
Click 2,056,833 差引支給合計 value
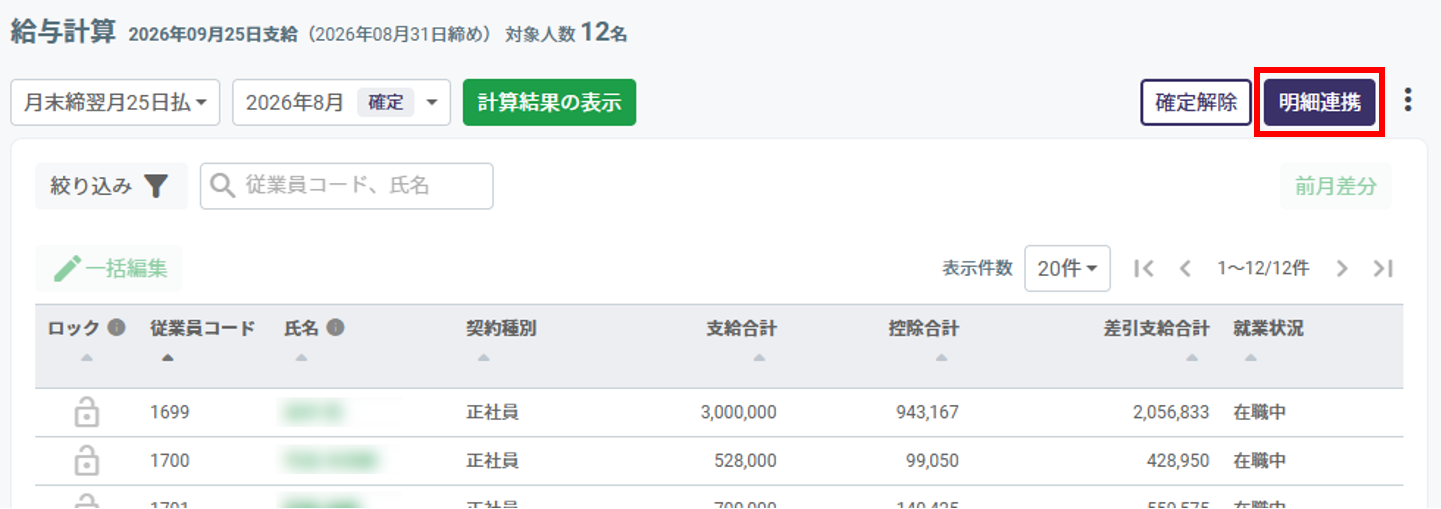1172,412
